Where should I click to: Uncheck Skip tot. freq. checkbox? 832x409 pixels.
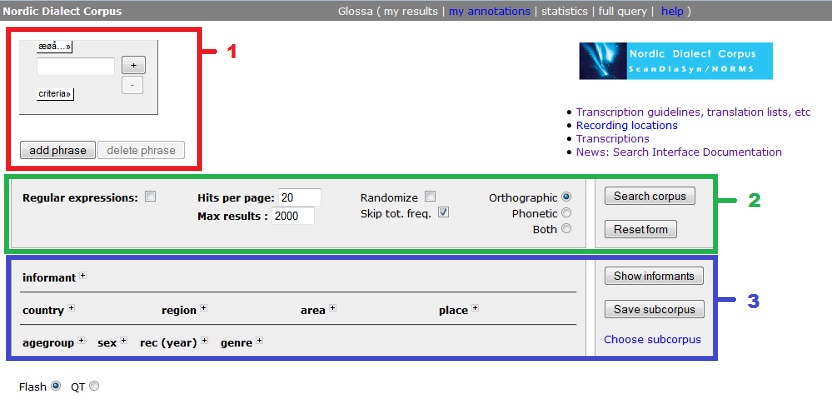click(444, 212)
